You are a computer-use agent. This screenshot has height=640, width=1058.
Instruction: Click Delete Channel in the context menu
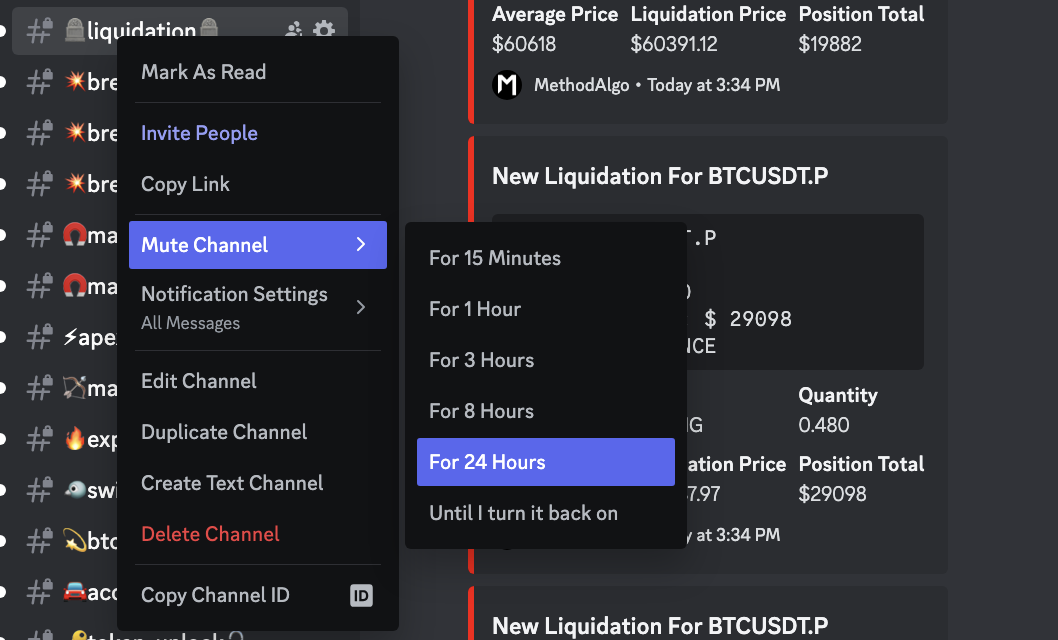(210, 534)
